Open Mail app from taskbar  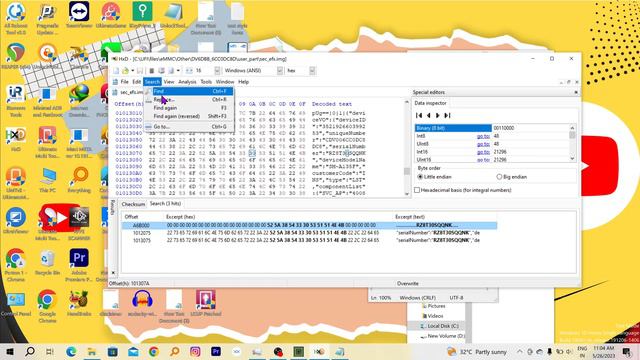[133, 351]
